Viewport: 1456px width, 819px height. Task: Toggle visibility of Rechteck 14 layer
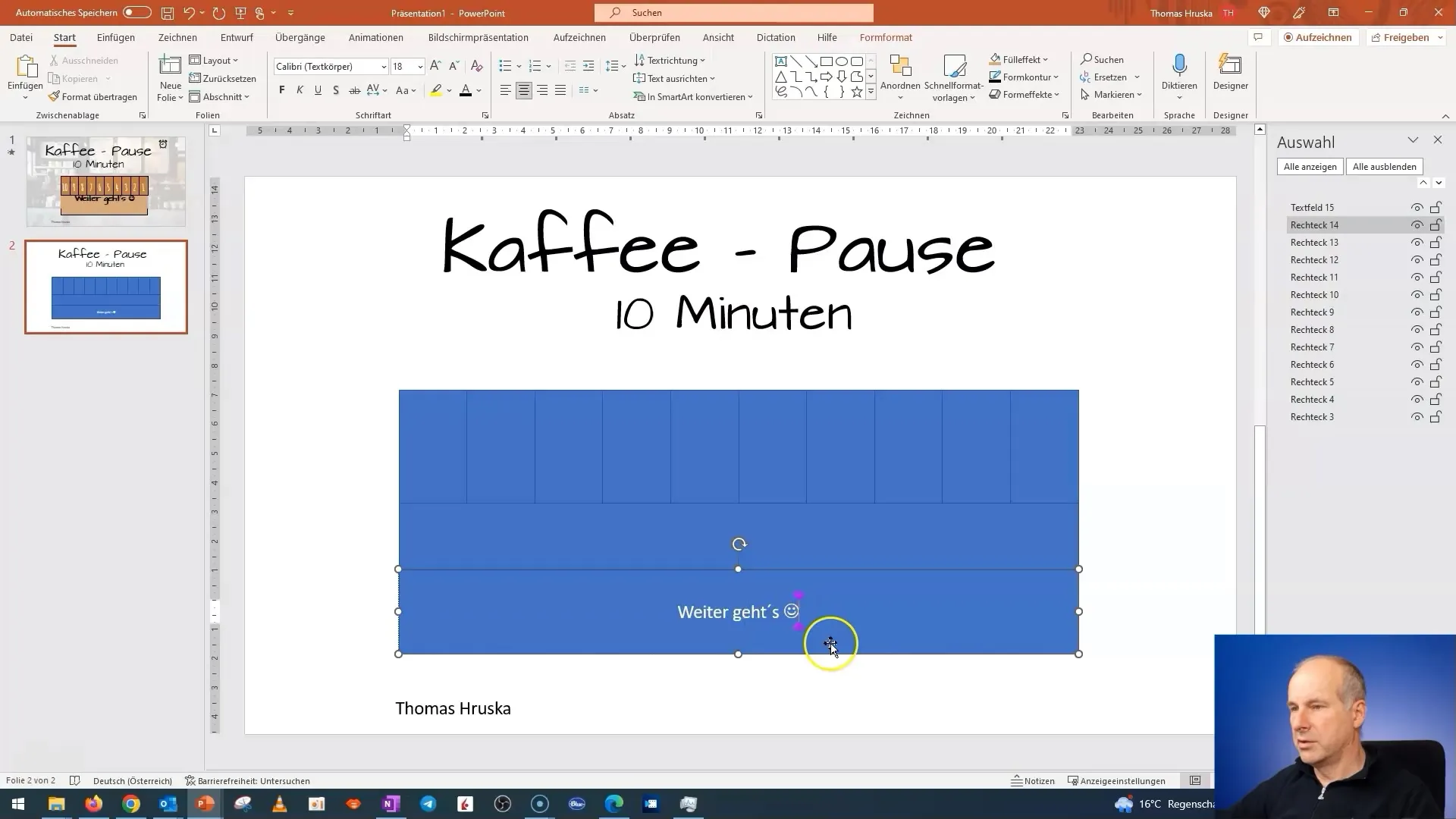point(1419,225)
